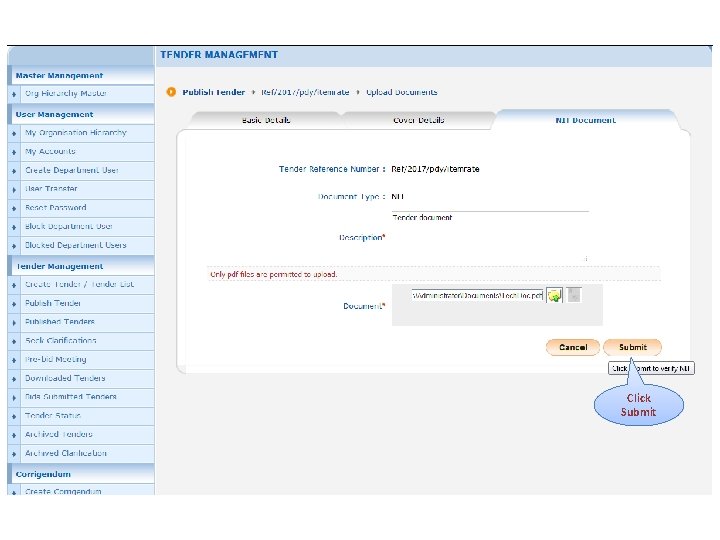Click arrow icon beside Block Department User
The height and width of the screenshot is (540, 720).
point(14,227)
